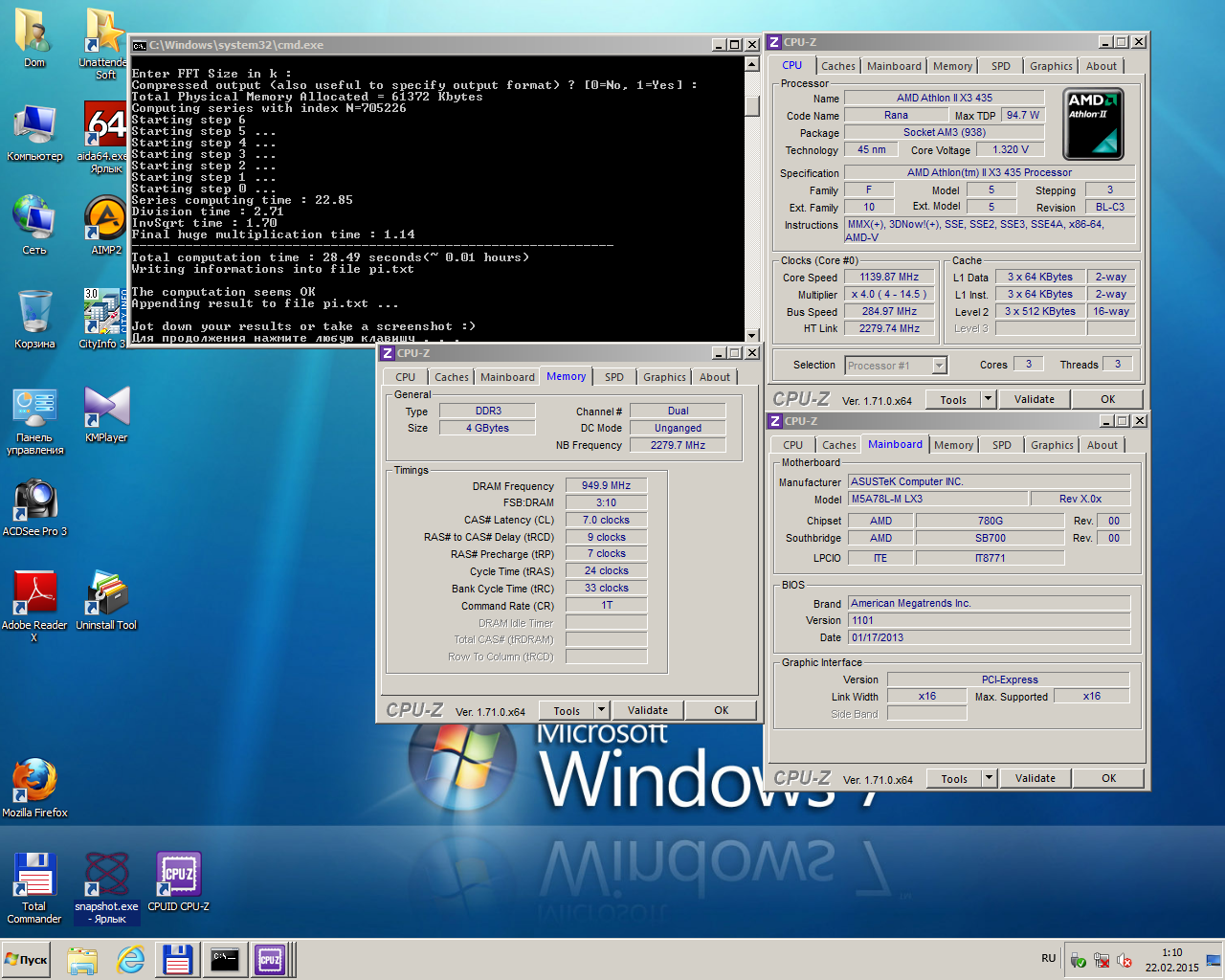The height and width of the screenshot is (980, 1225).
Task: Launch Uninstall Tool desktop shortcut
Action: pos(106,601)
